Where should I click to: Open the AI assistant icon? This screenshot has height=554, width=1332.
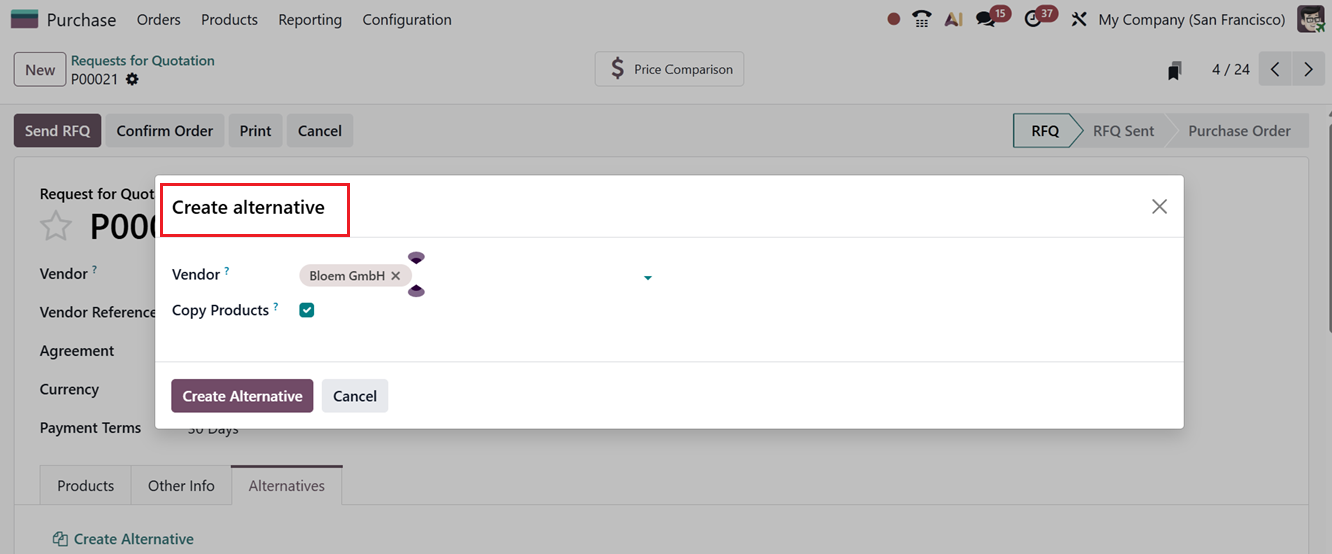pos(953,19)
